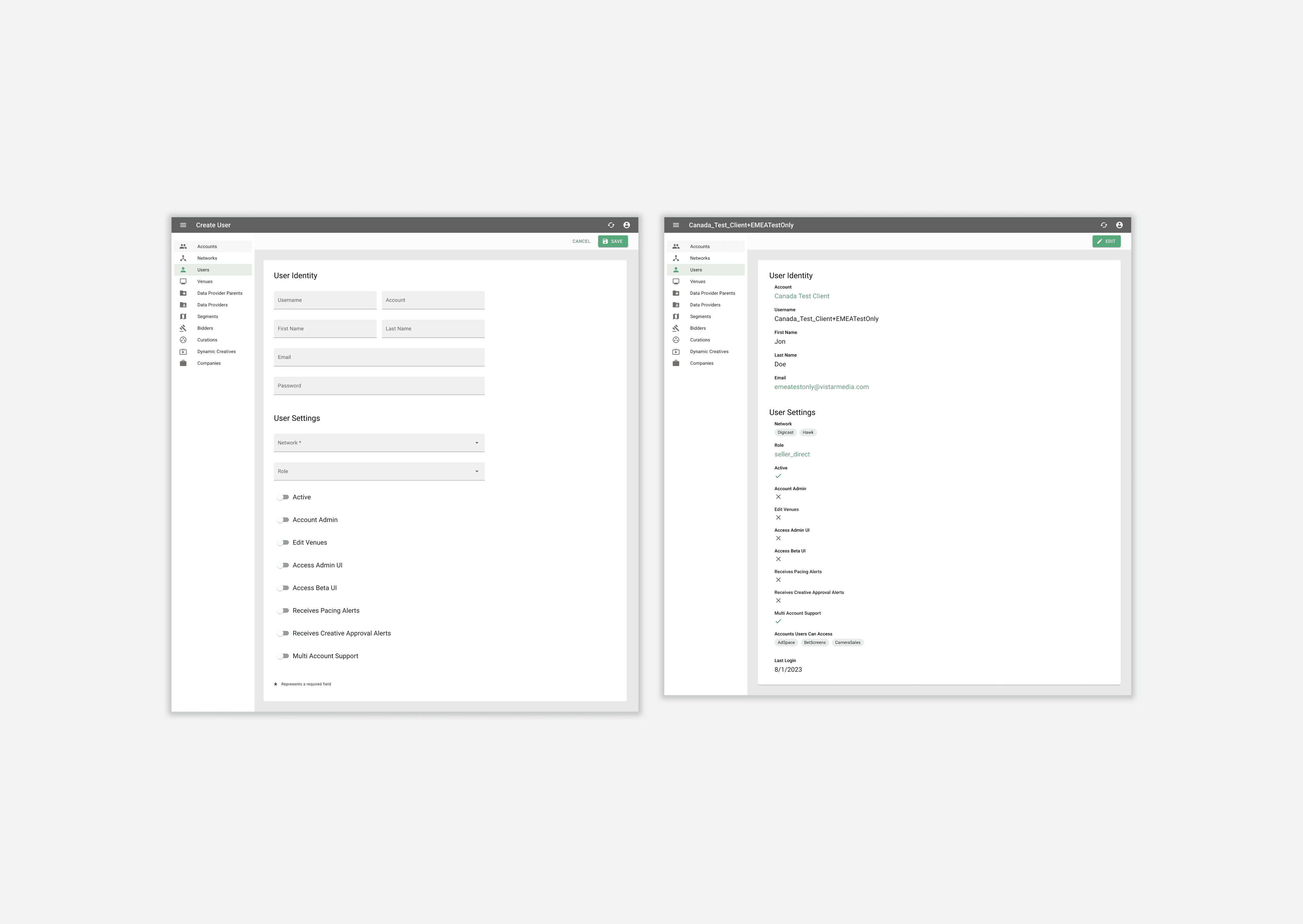Click Bidders gavel icon in Create User sidebar

tap(183, 328)
